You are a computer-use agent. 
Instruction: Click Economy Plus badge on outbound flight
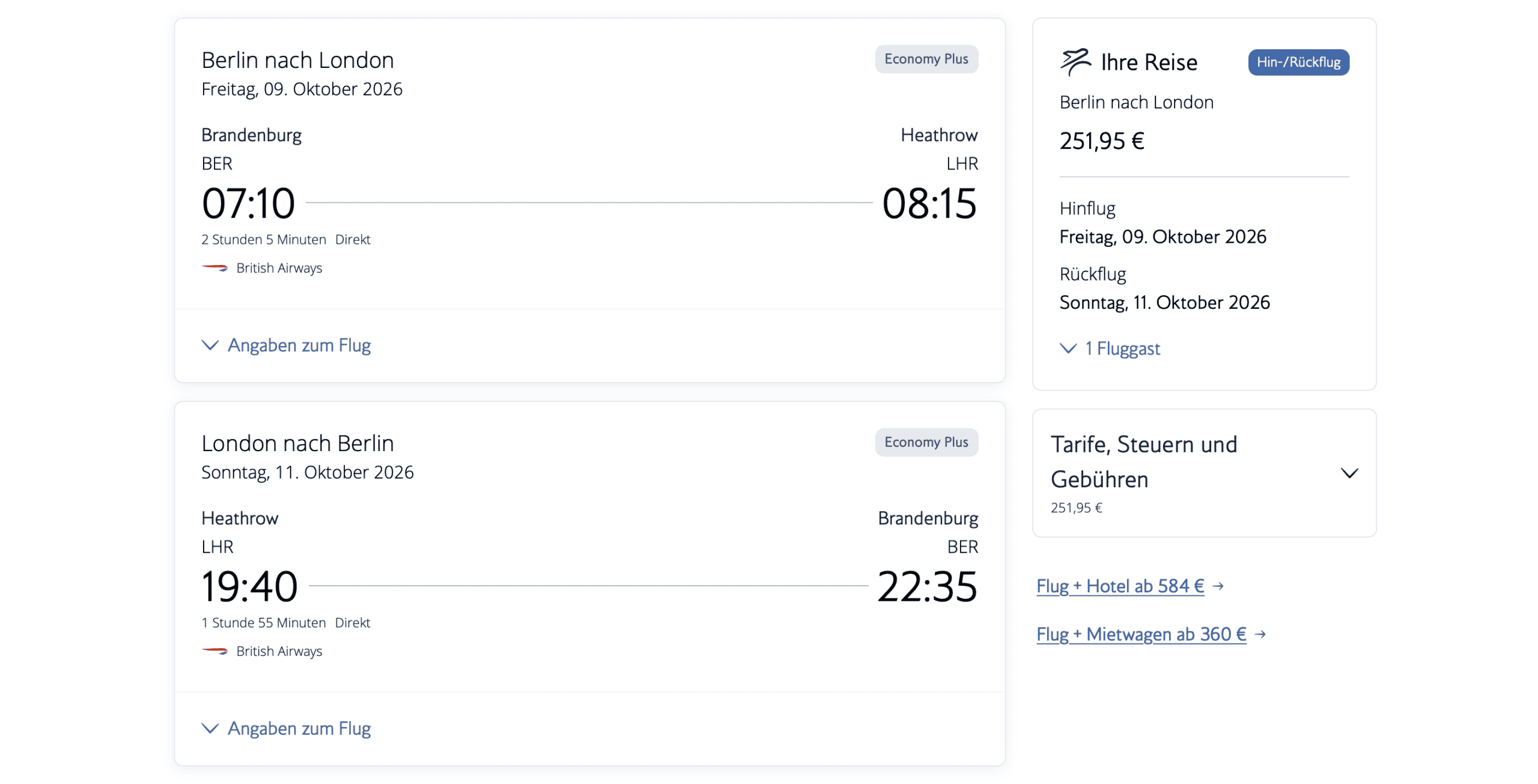(926, 59)
